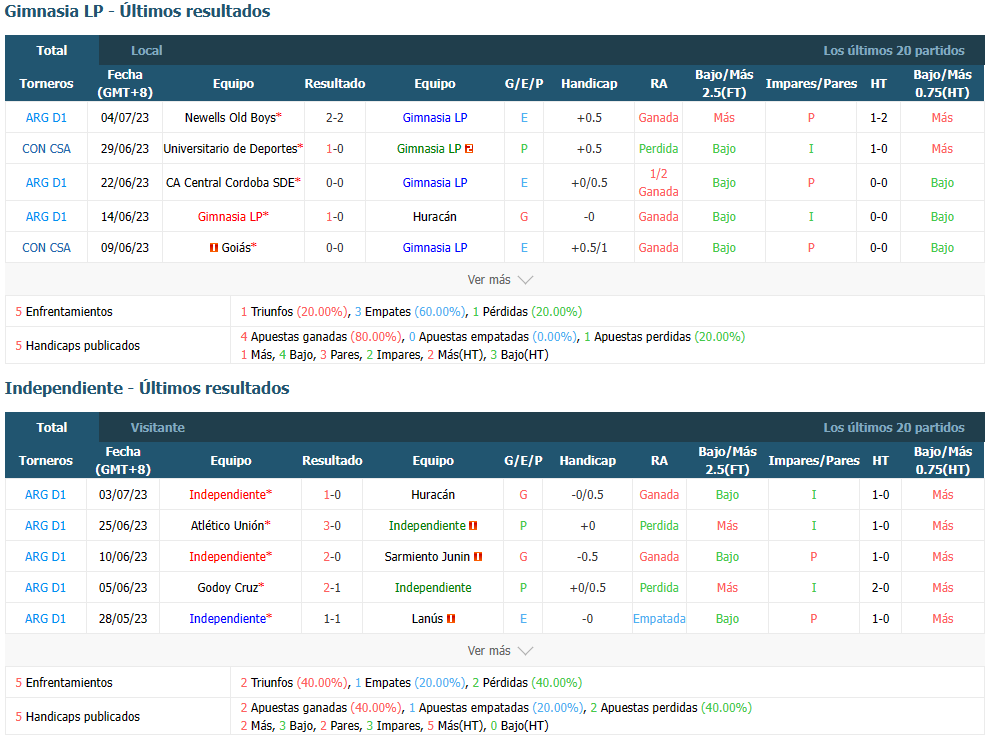This screenshot has height=740, width=989.
Task: Click 4 Apuestas ganadas (80.00%) summary text
Action: [x=321, y=337]
